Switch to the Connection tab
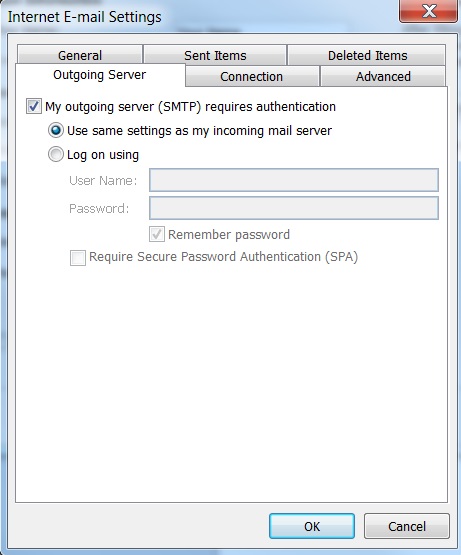The height and width of the screenshot is (555, 461). click(x=252, y=76)
